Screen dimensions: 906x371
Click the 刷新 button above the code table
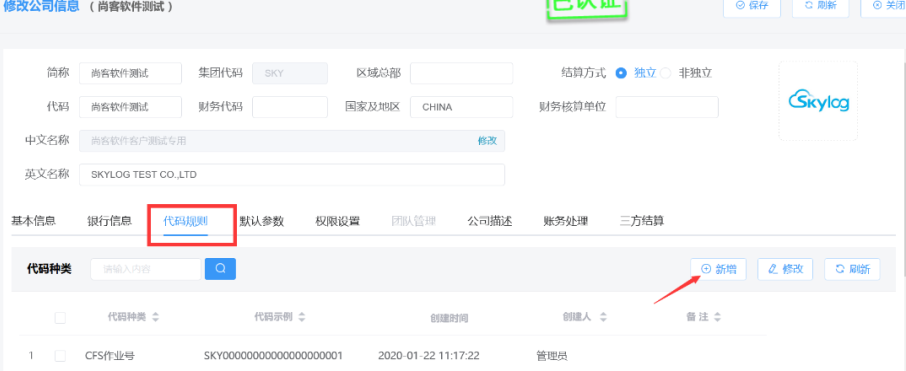pyautogui.click(x=852, y=269)
